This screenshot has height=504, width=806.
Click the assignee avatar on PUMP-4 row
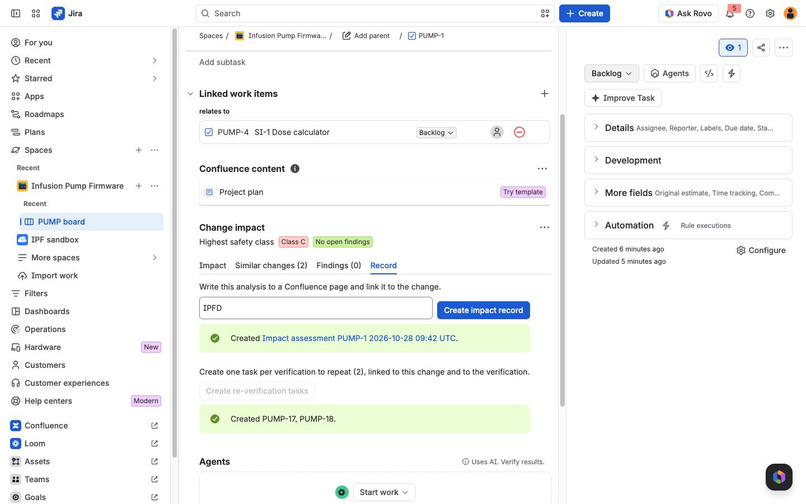[x=497, y=132]
